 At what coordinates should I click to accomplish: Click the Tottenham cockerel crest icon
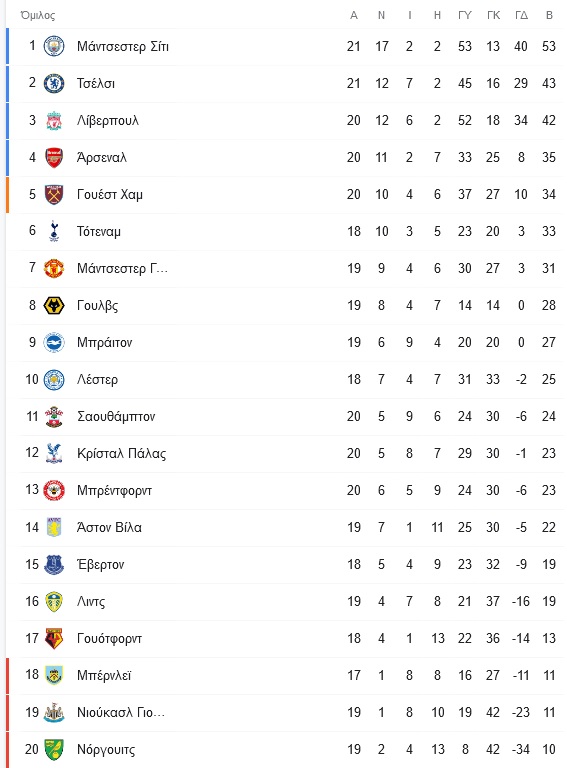[54, 231]
